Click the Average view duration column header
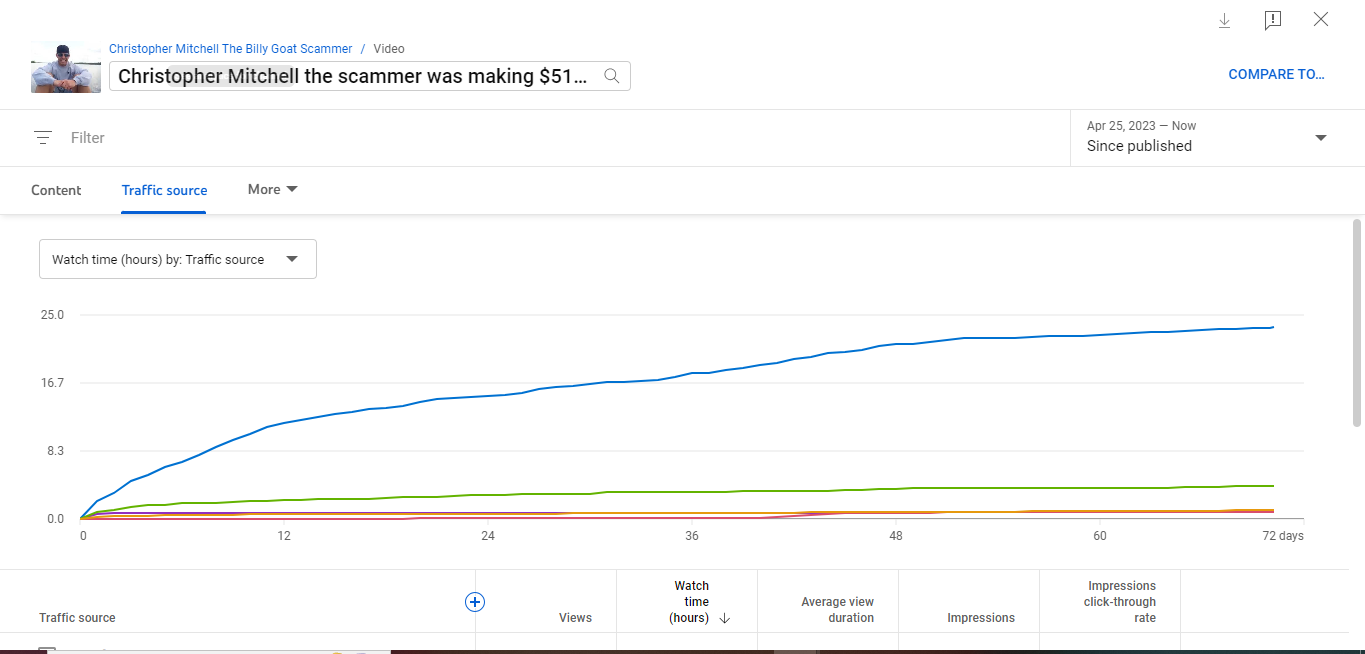This screenshot has width=1365, height=654. [837, 610]
